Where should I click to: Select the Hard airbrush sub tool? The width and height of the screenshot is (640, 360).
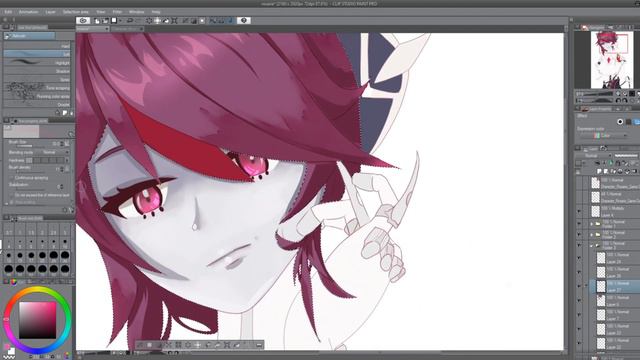(37, 46)
